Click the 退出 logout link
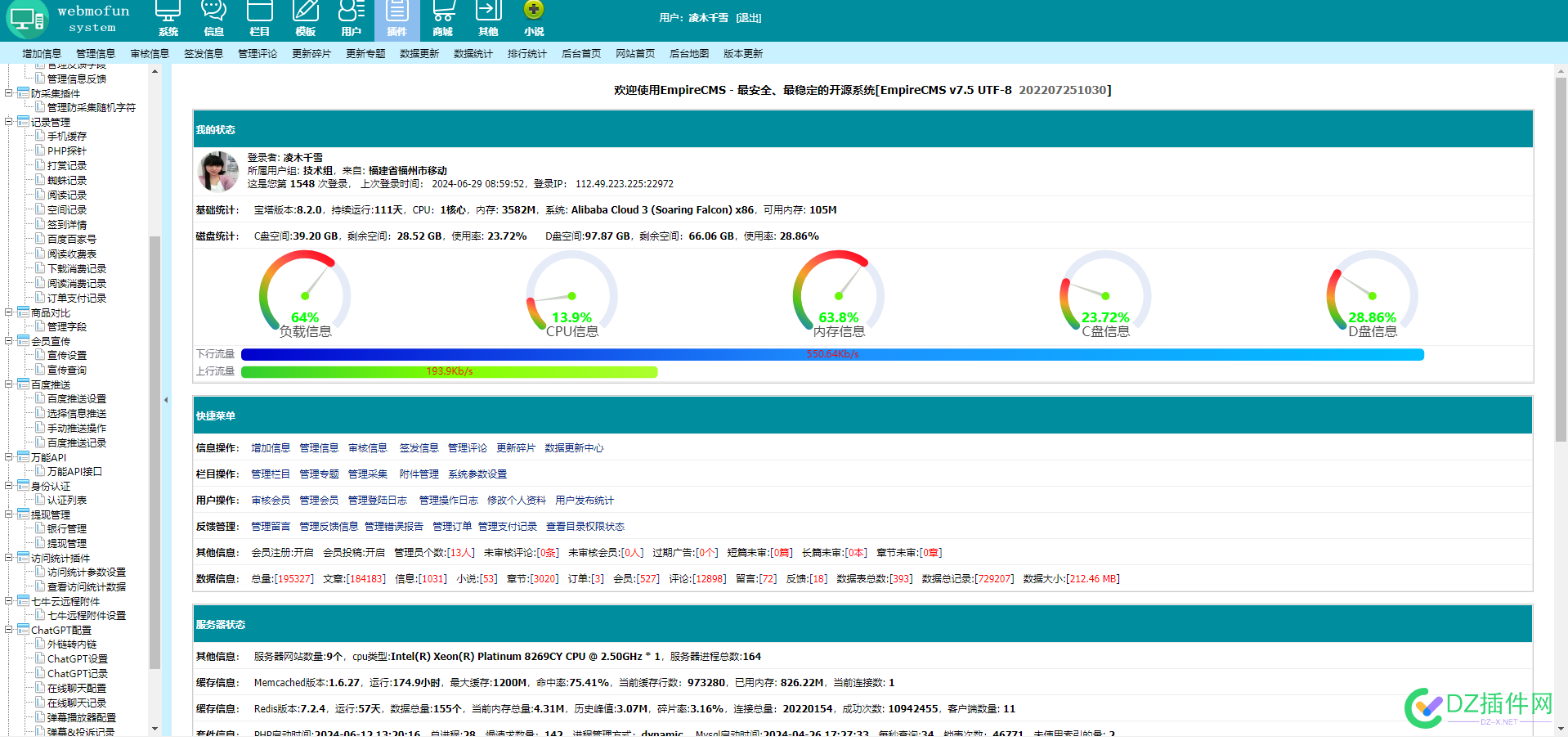Image resolution: width=1568 pixels, height=741 pixels. click(749, 17)
